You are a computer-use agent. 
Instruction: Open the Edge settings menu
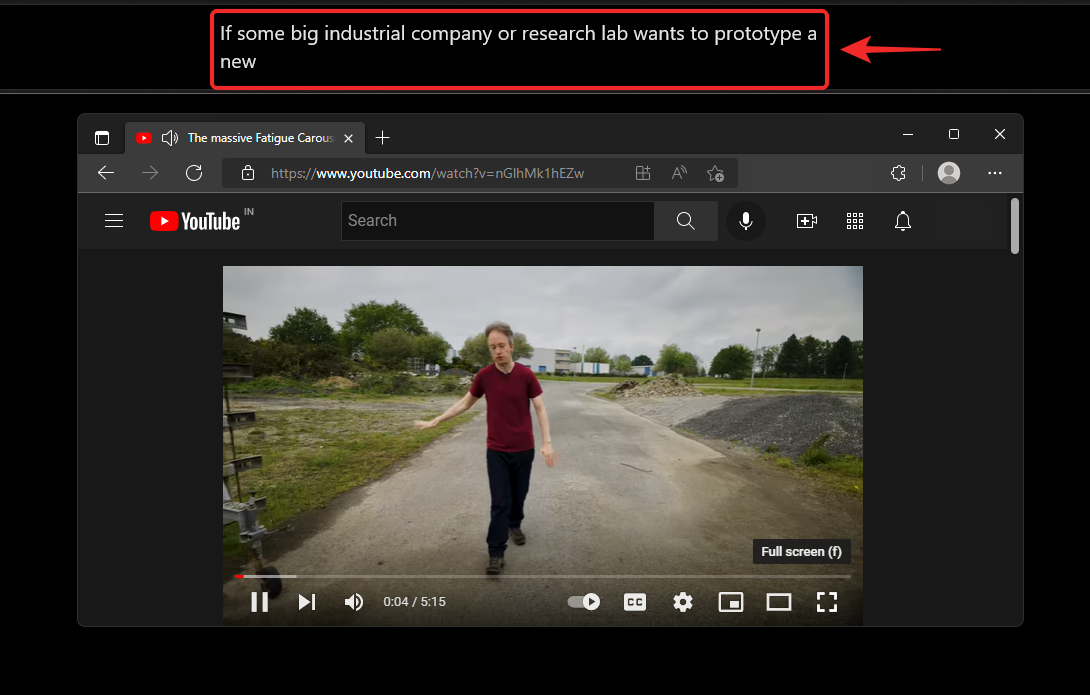coord(995,173)
